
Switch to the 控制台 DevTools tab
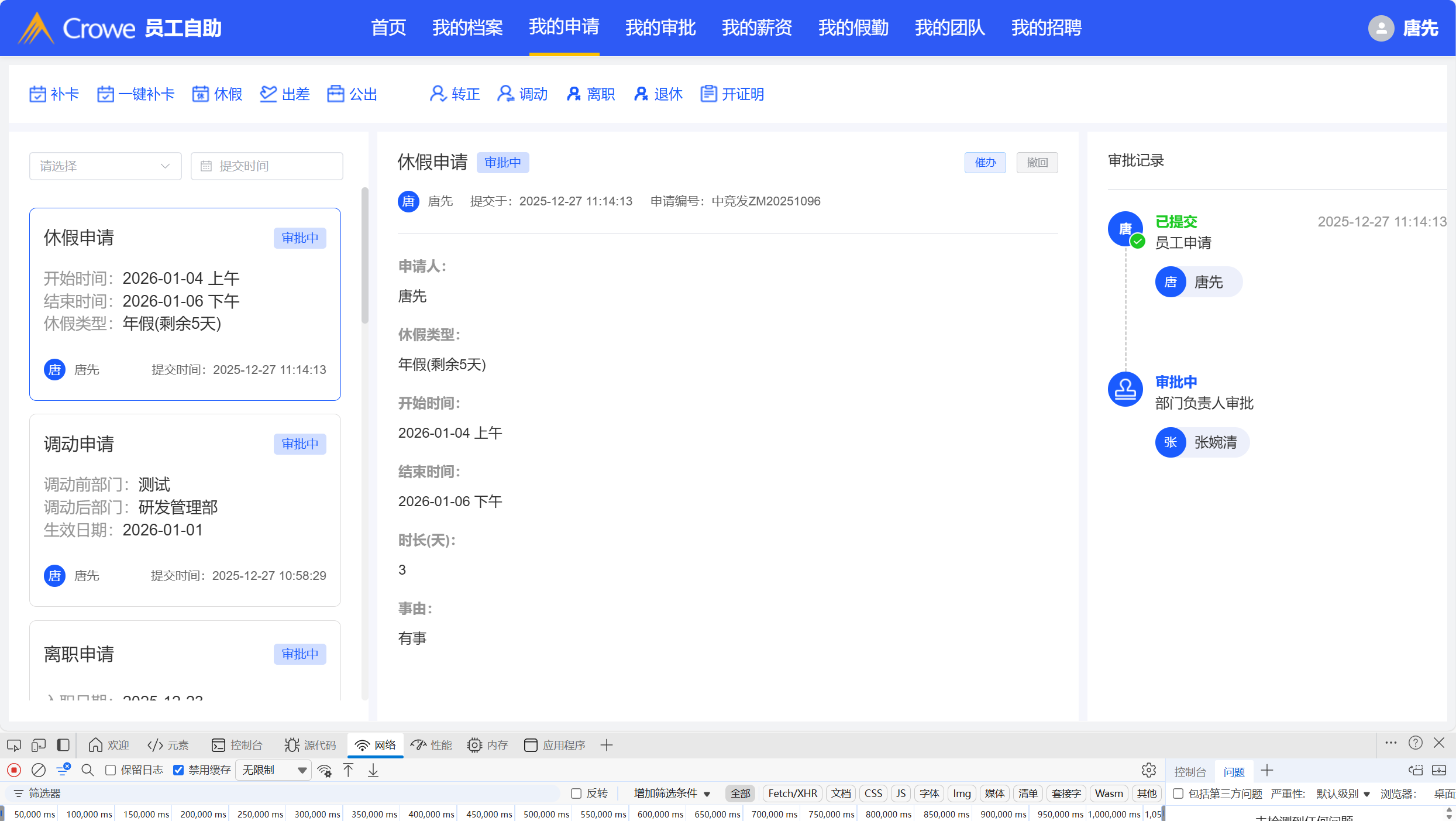(x=237, y=745)
